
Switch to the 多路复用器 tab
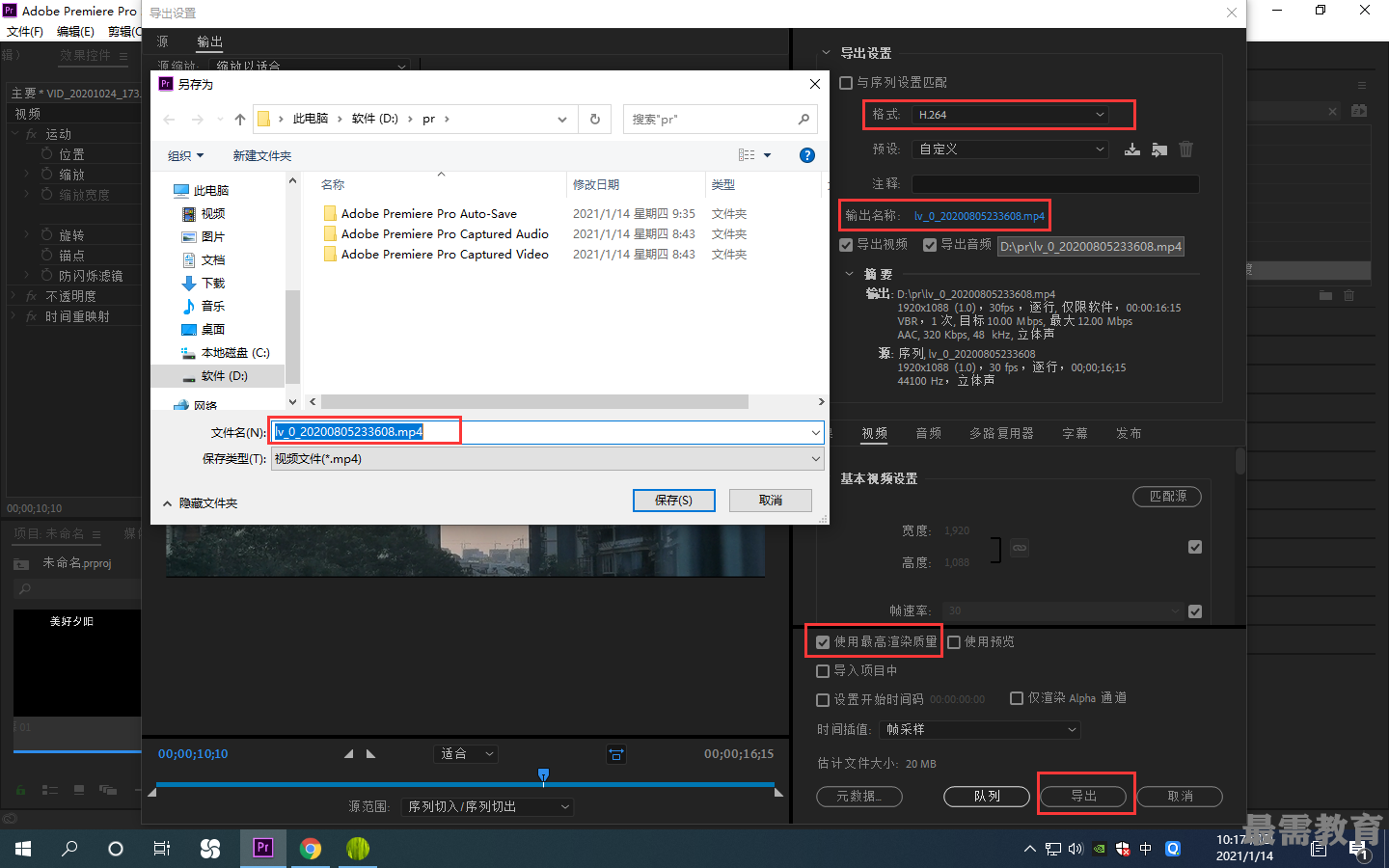[1001, 434]
